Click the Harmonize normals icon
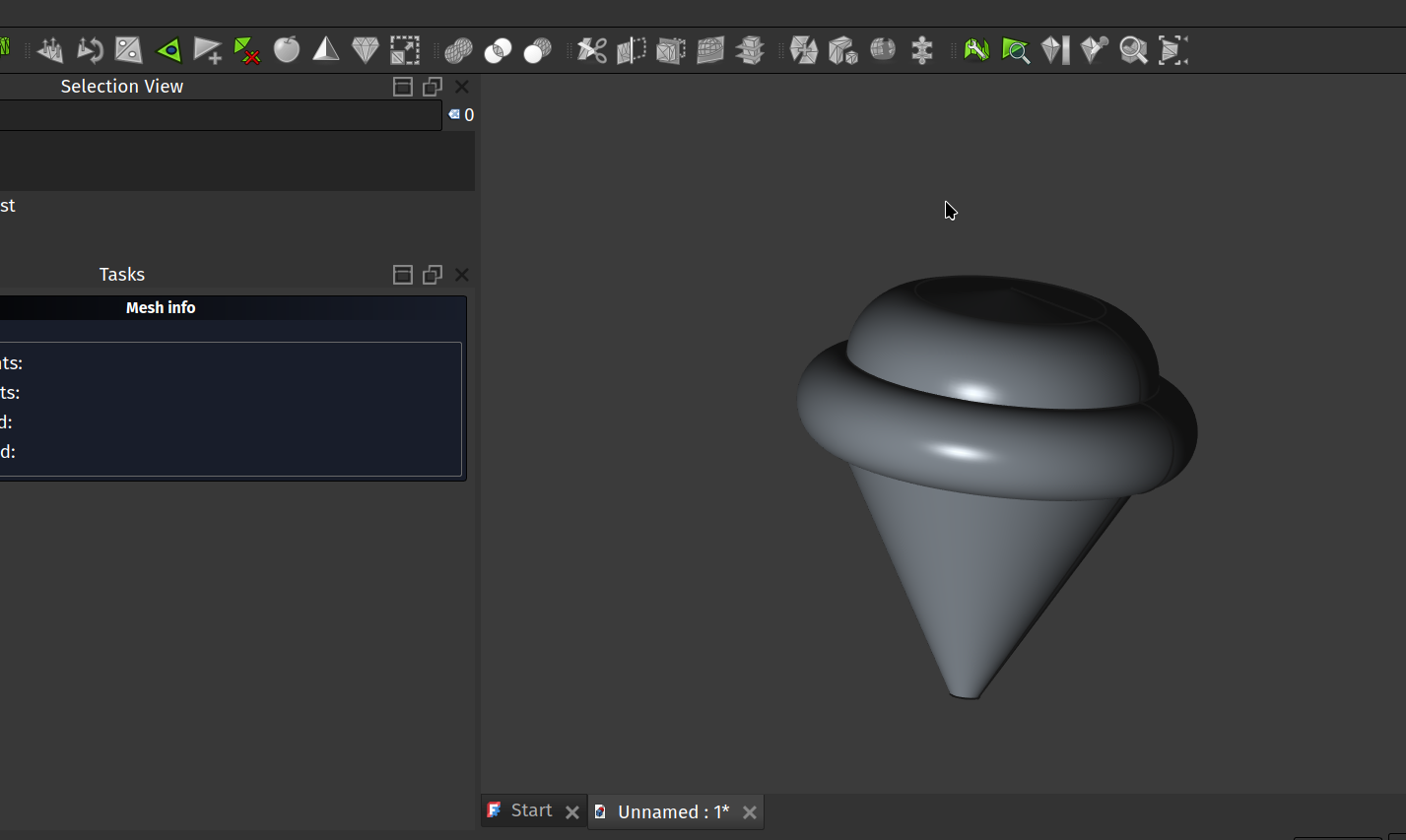Screen dimensions: 1406x840 (50, 50)
